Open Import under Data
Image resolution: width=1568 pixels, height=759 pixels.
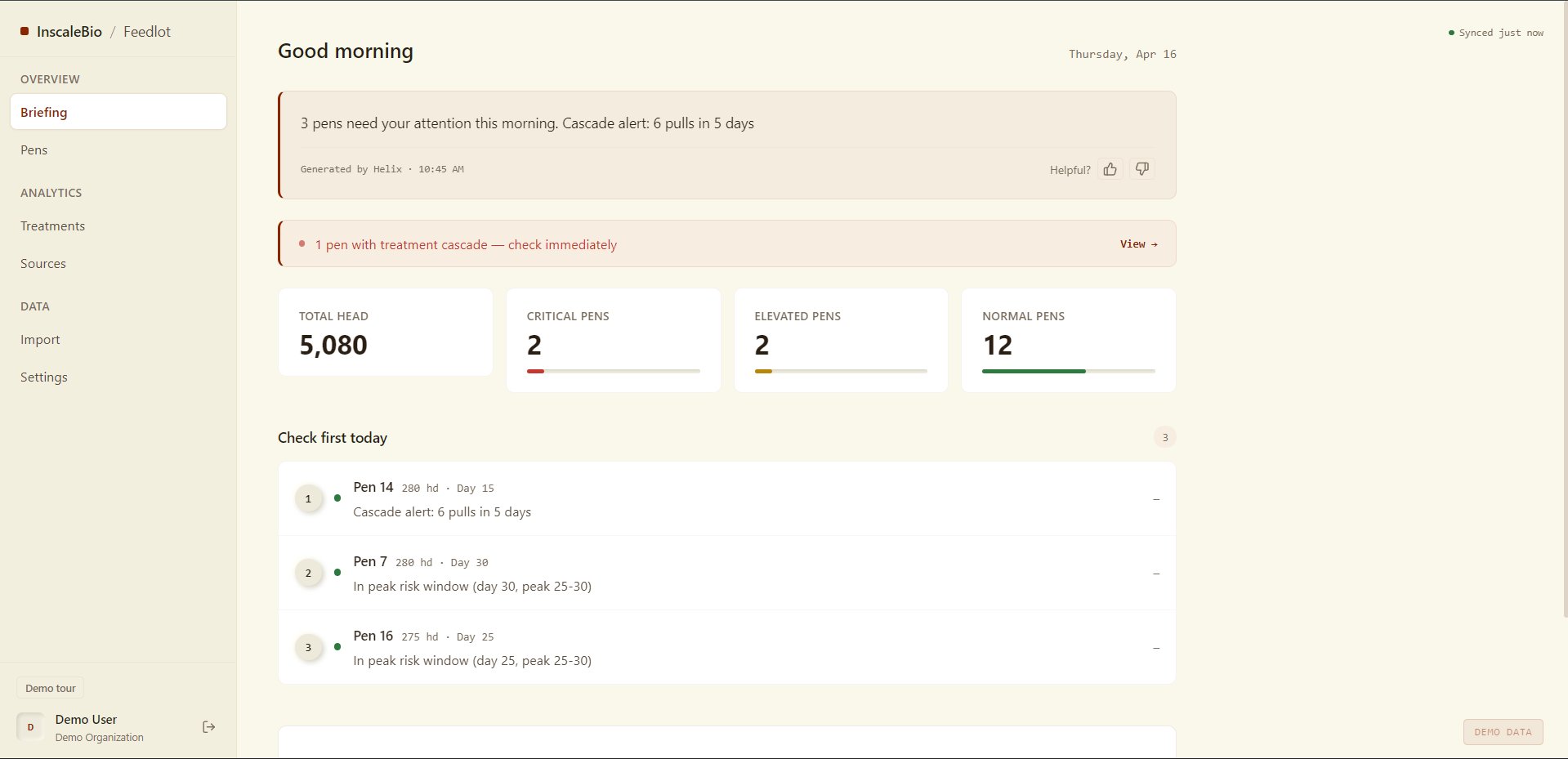pyautogui.click(x=40, y=339)
